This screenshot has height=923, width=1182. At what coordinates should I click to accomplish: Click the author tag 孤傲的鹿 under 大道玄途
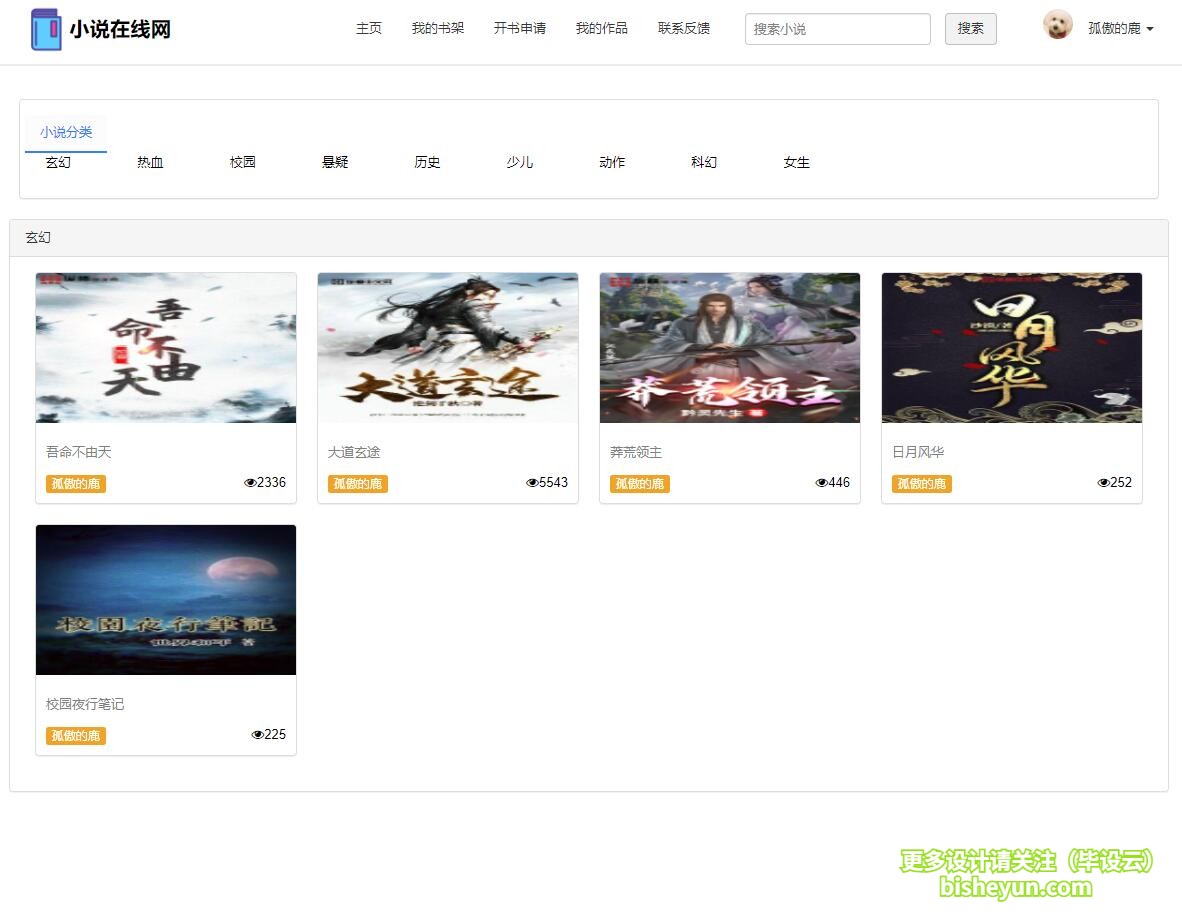tap(357, 483)
